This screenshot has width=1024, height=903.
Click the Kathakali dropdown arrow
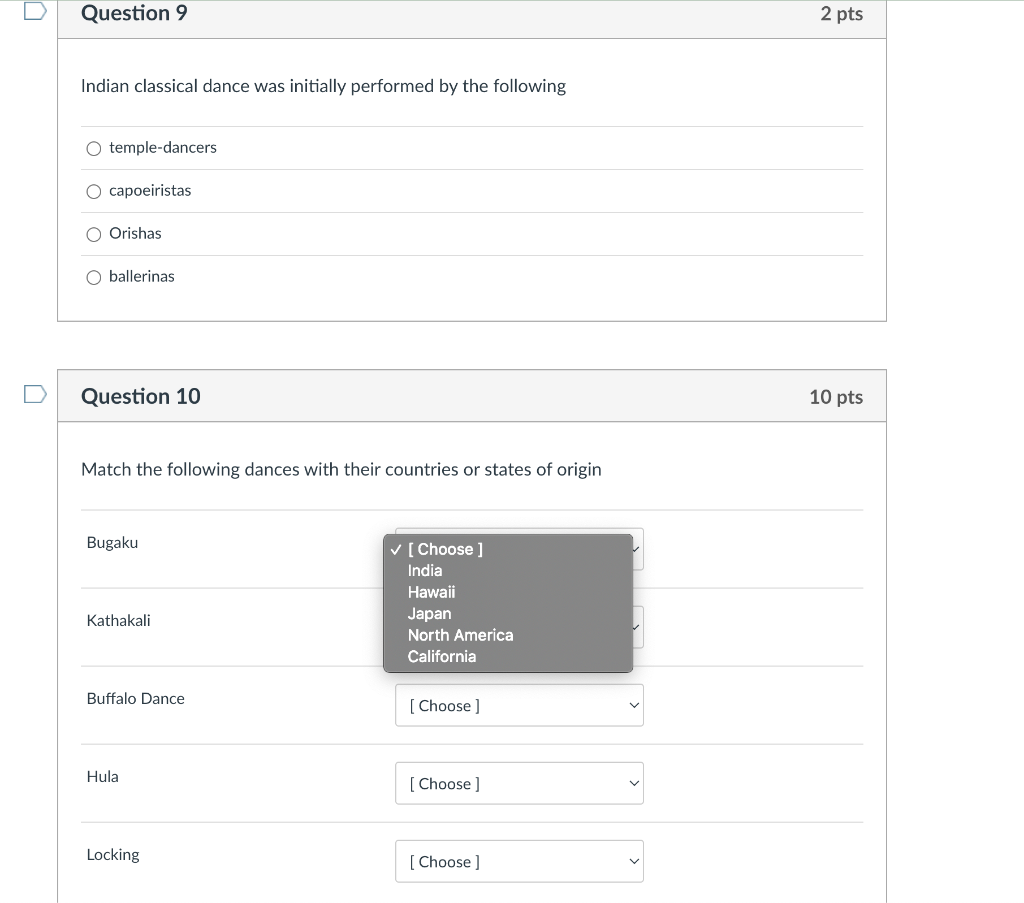coord(636,628)
